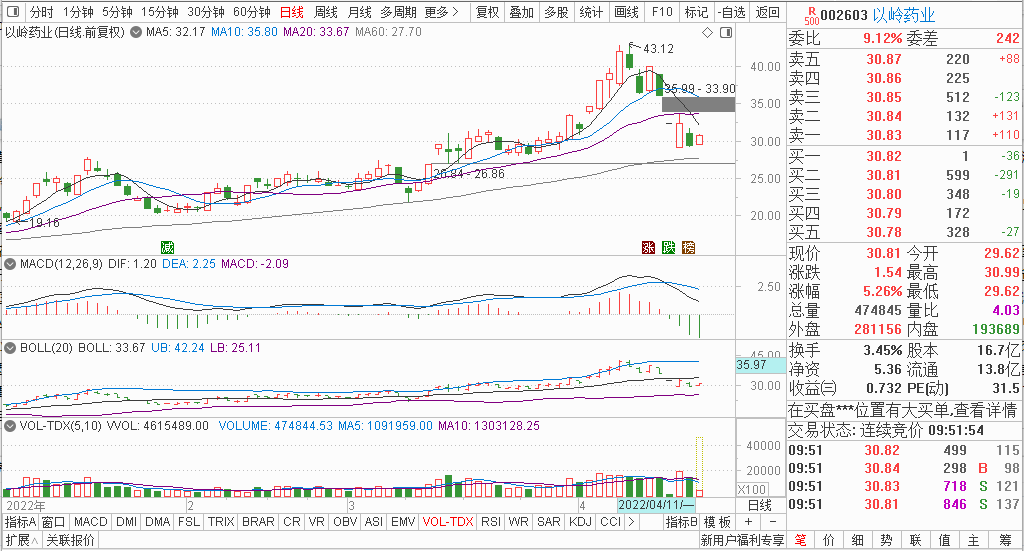Click the orange 榜 marker icon
1024x551 pixels.
(688, 247)
